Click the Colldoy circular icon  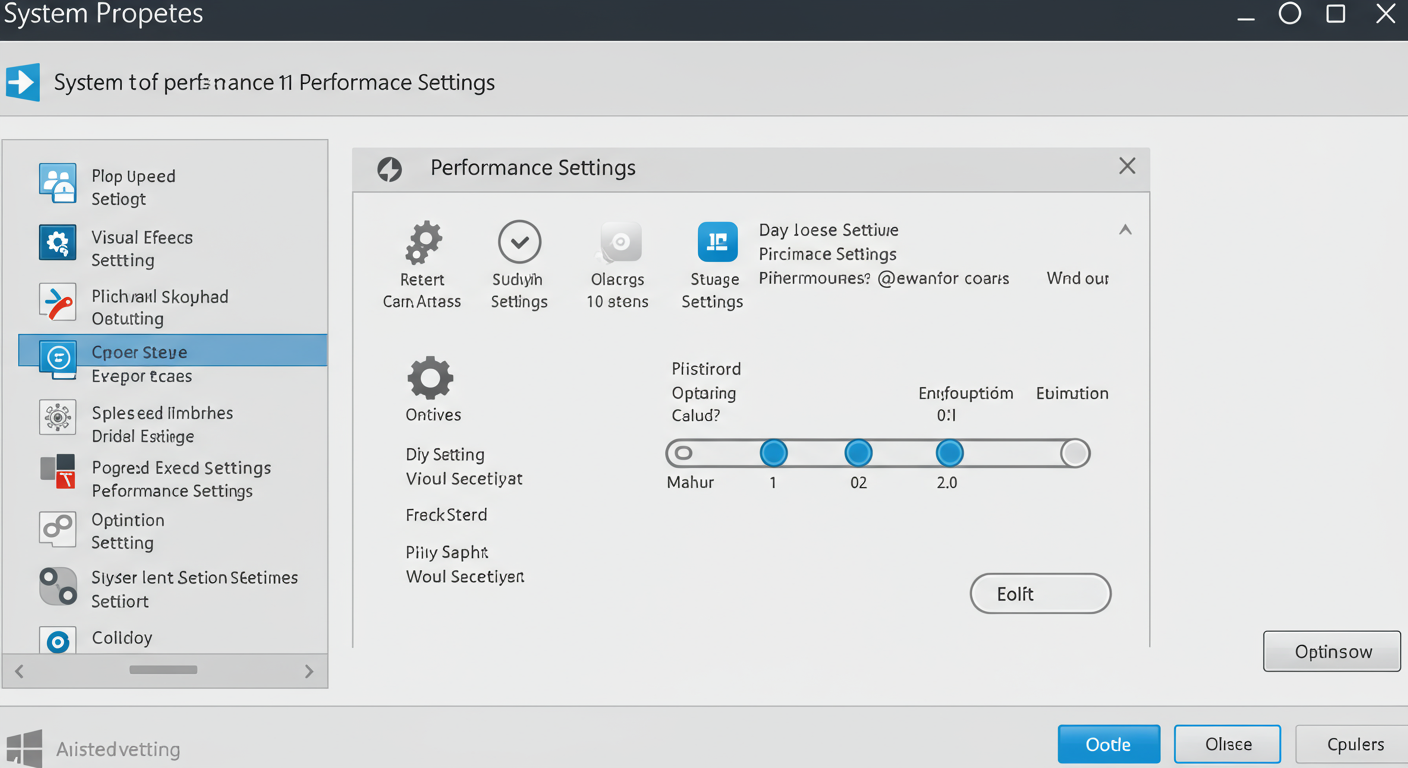(58, 641)
